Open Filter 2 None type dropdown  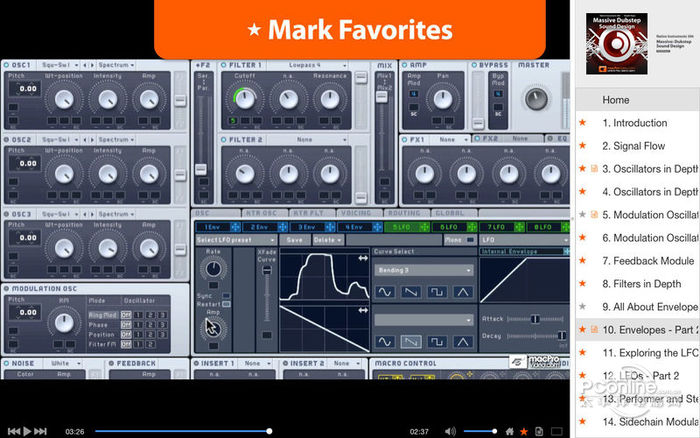pos(307,140)
